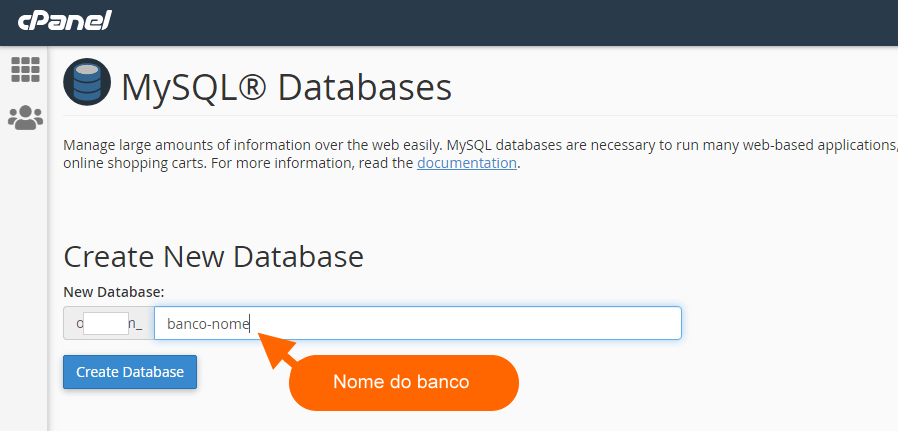
Task: Open the documentation link
Action: coord(467,163)
